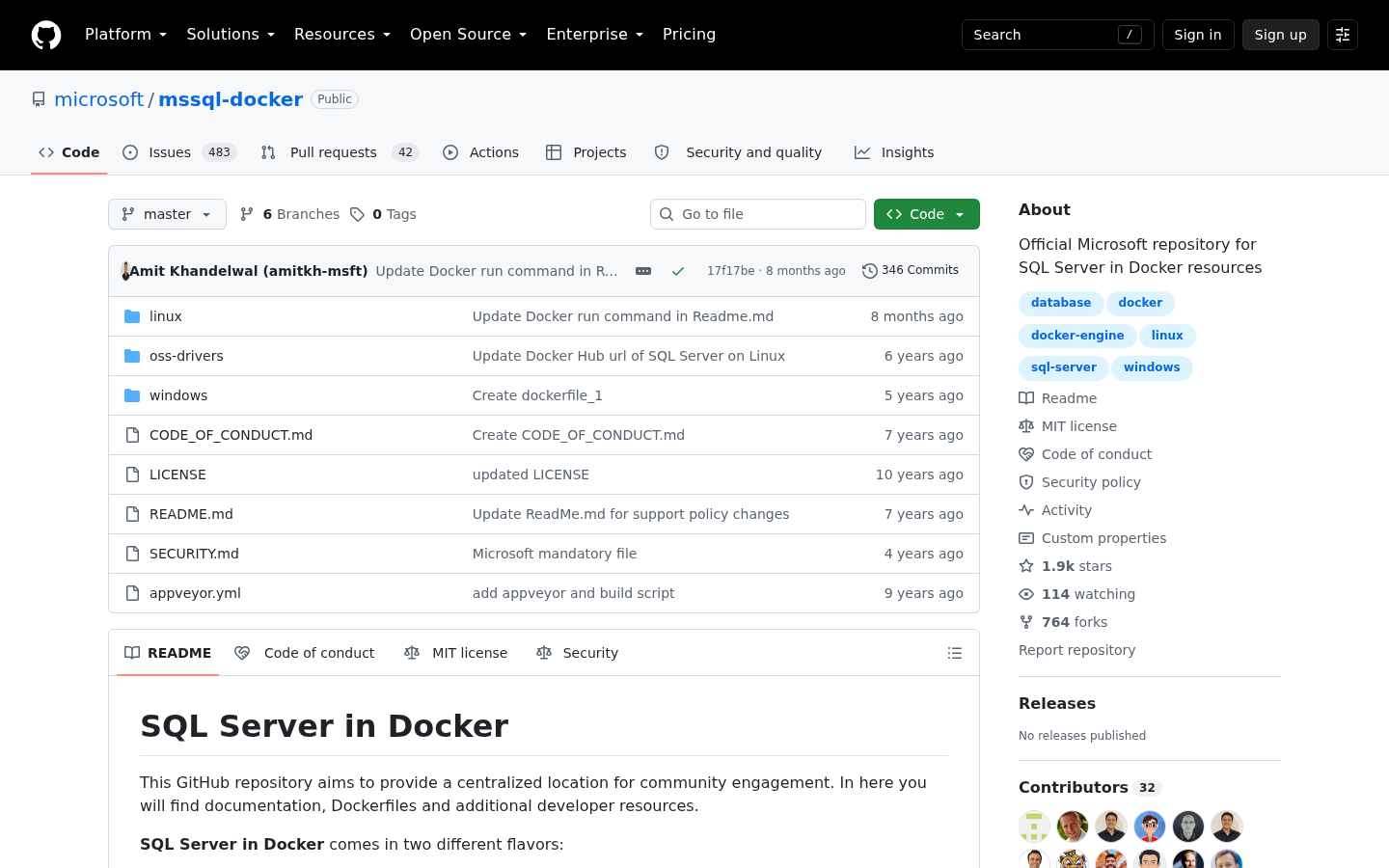Image resolution: width=1389 pixels, height=868 pixels.
Task: Open the oss-drivers folder icon
Action: [x=132, y=356]
